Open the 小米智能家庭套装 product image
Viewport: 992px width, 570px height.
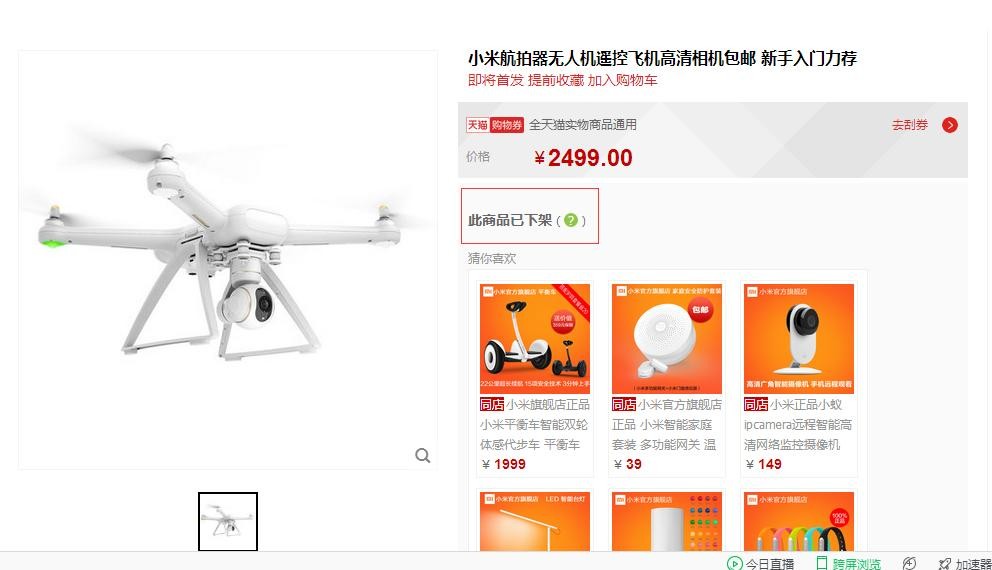pyautogui.click(x=667, y=338)
